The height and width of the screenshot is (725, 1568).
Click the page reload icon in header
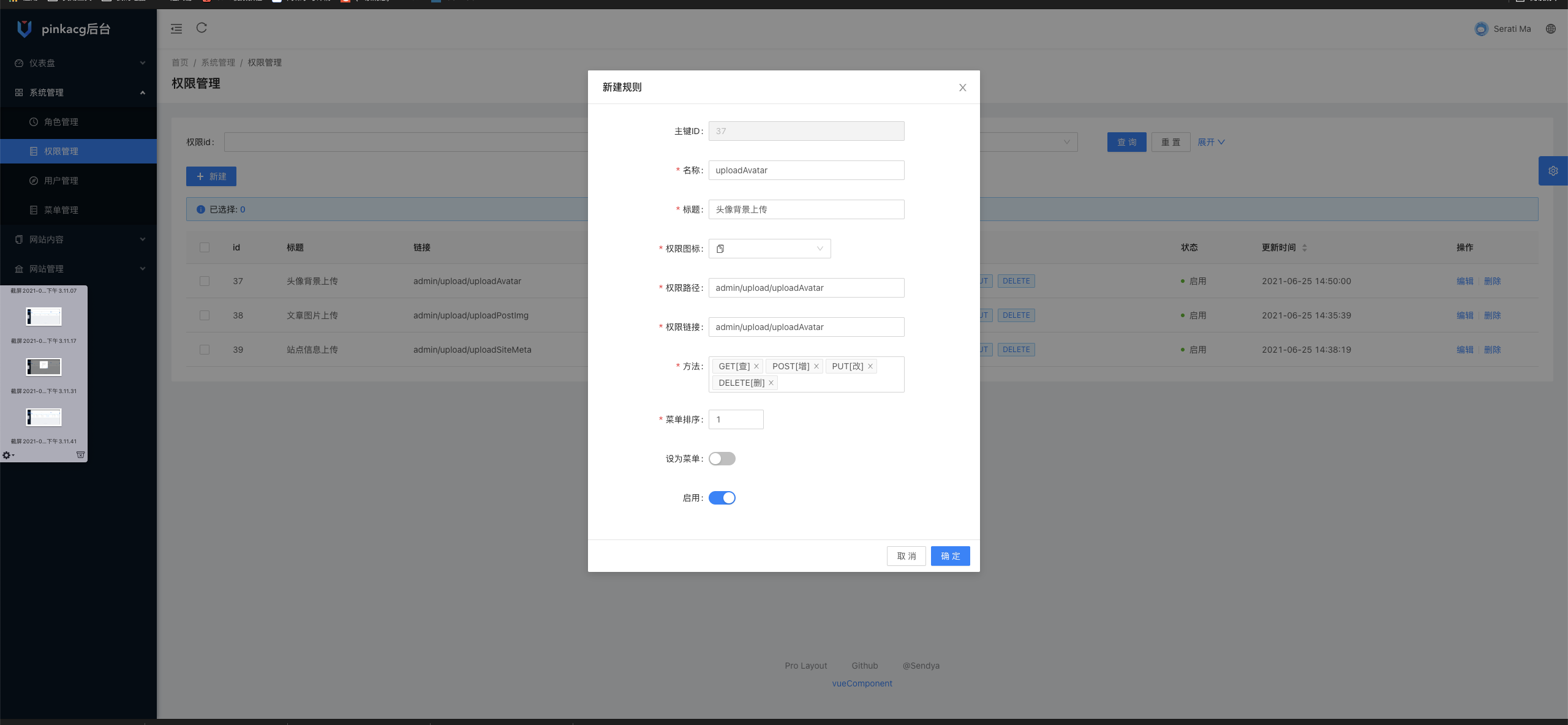point(202,28)
